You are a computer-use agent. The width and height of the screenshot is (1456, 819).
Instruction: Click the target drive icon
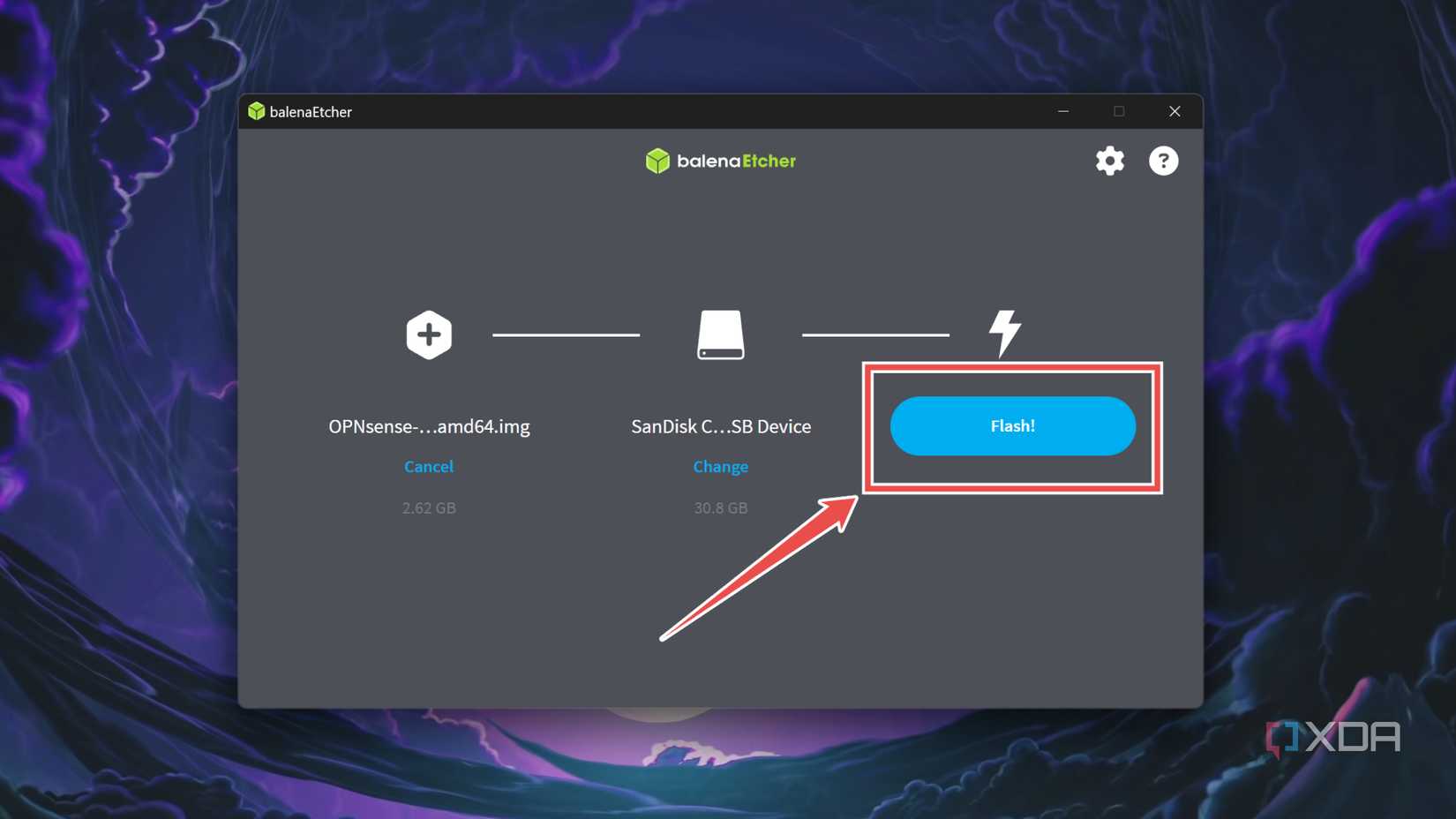[720, 334]
